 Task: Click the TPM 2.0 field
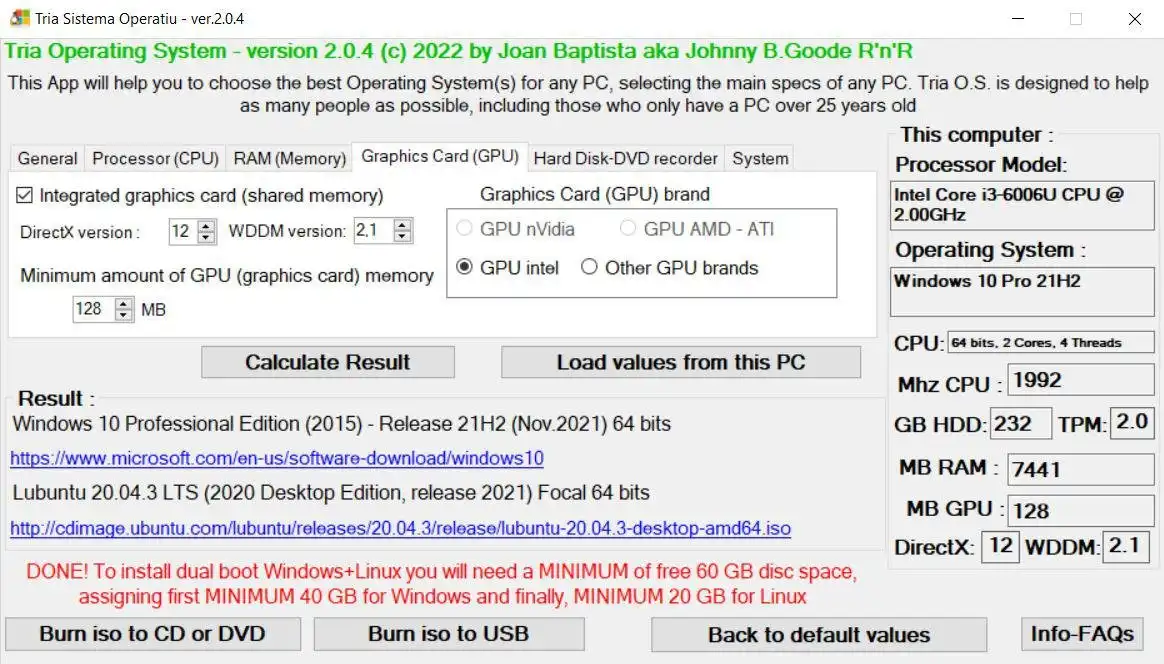point(1132,423)
